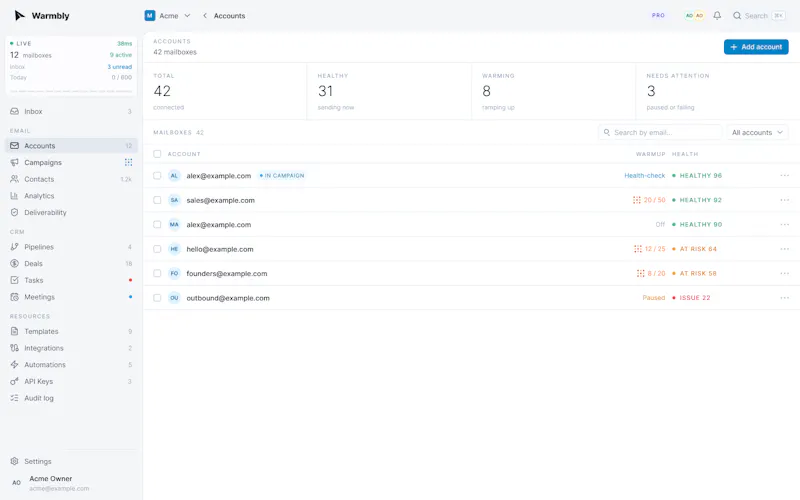Open the Inbox menu item

pos(71,111)
